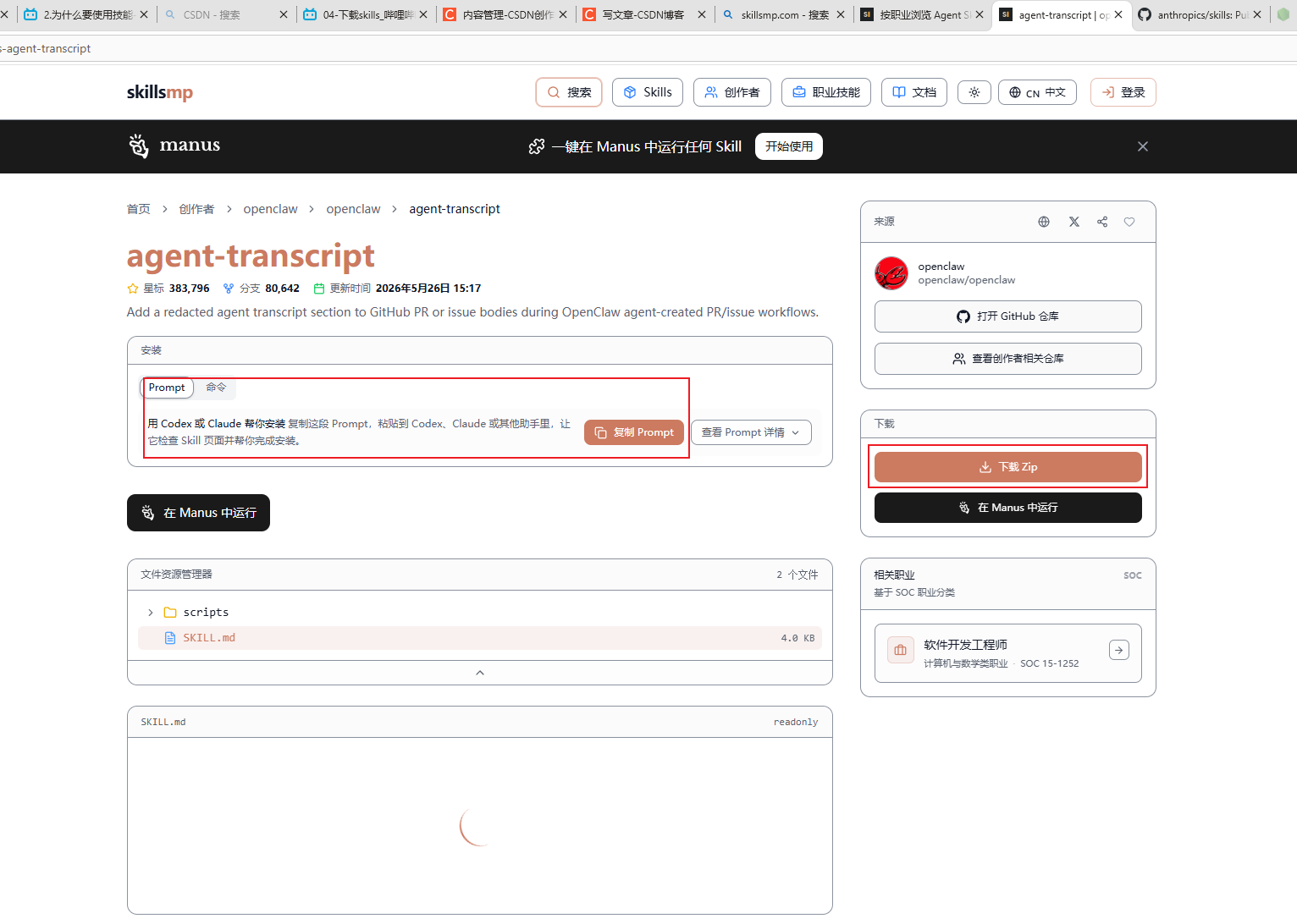Click the openclaw/openclaw repo name

coord(967,280)
